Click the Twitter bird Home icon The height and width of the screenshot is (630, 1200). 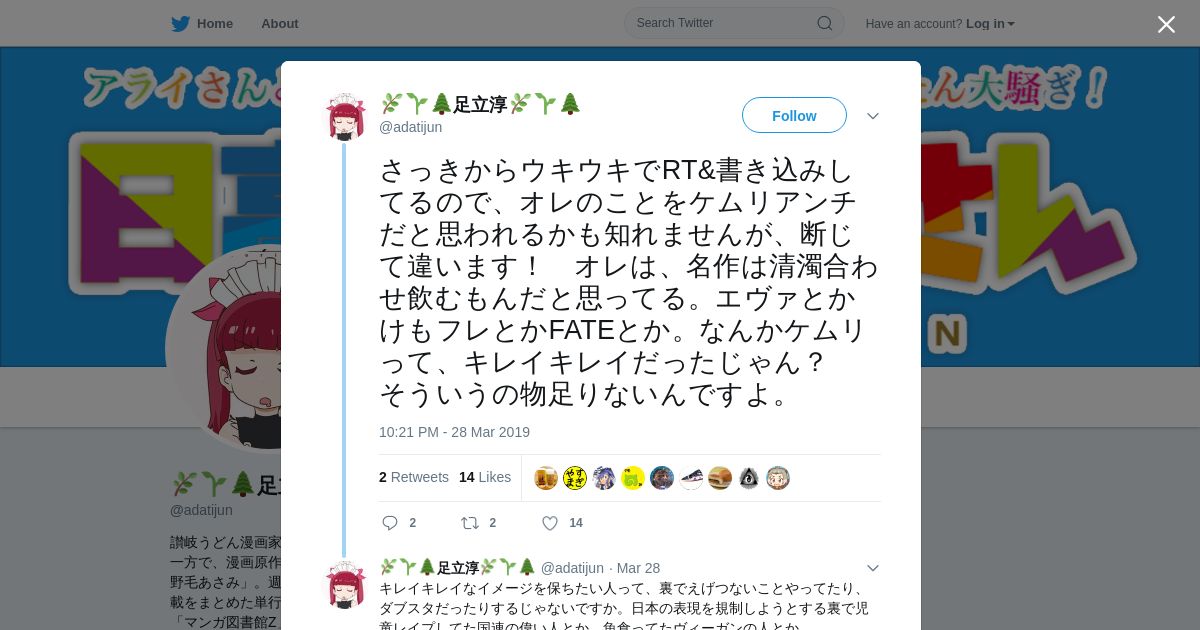(x=180, y=24)
